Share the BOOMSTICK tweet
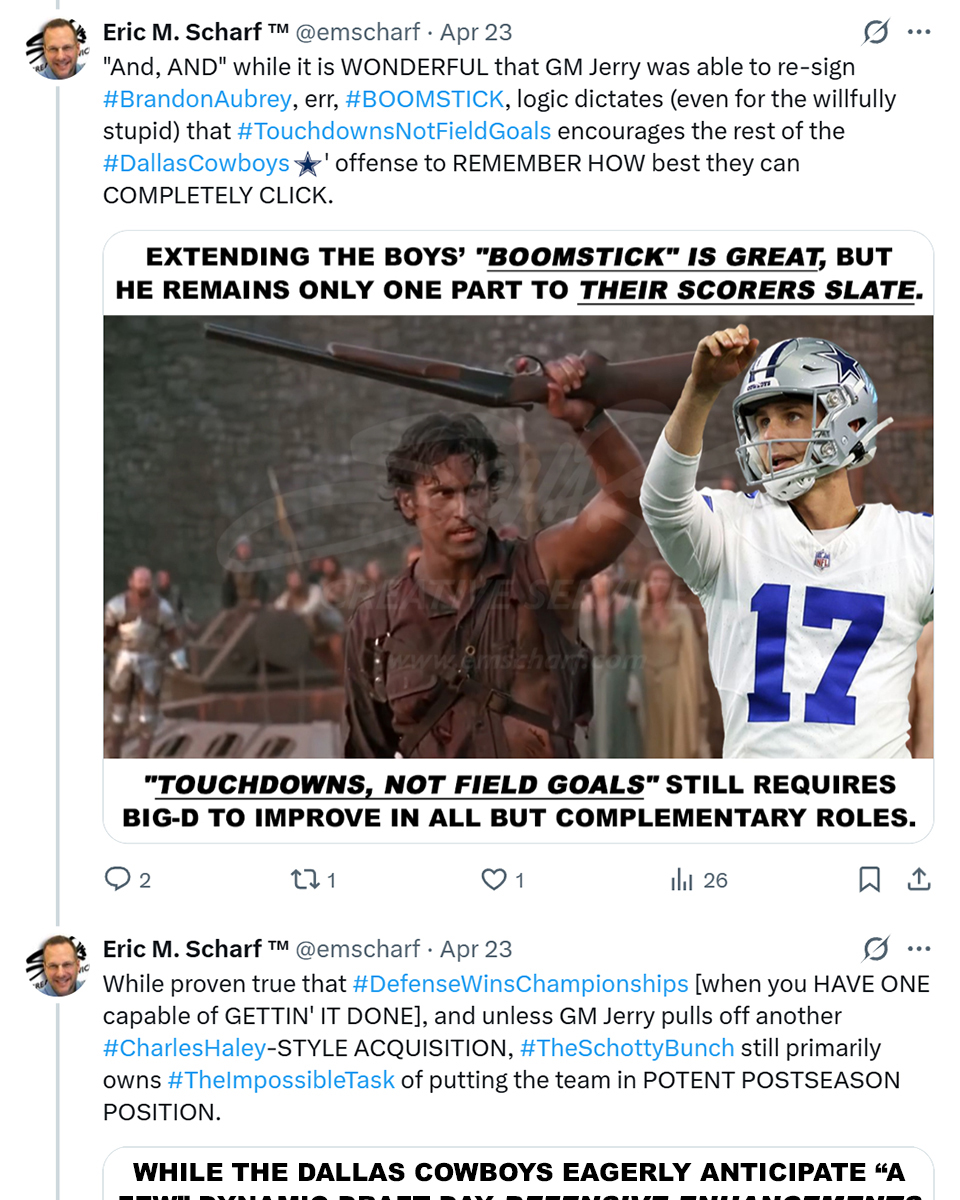Viewport: 960px width, 1200px height. tap(918, 880)
